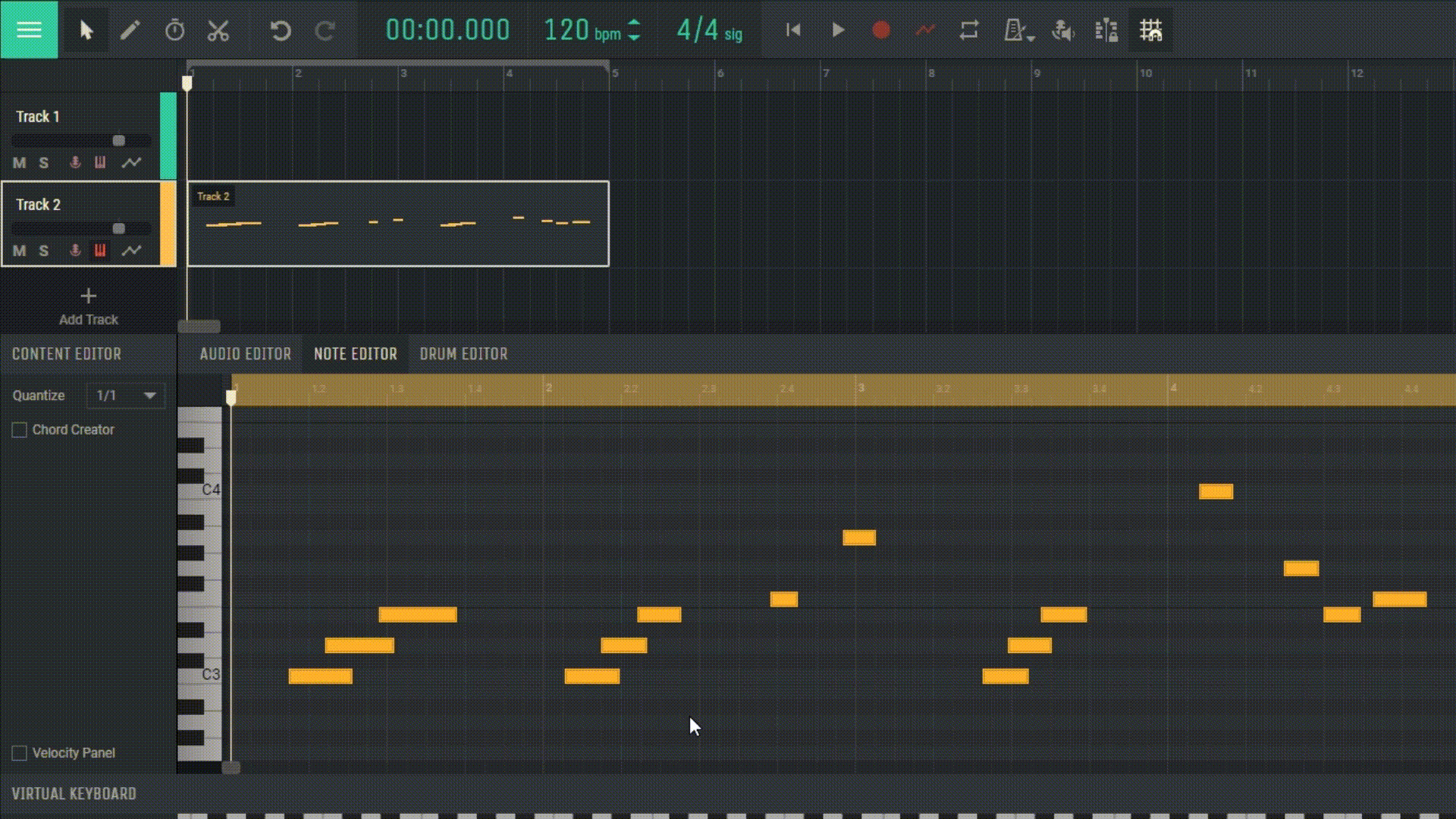Viewport: 1456px width, 819px height.
Task: Open the NOTE EDITOR tab
Action: (355, 353)
